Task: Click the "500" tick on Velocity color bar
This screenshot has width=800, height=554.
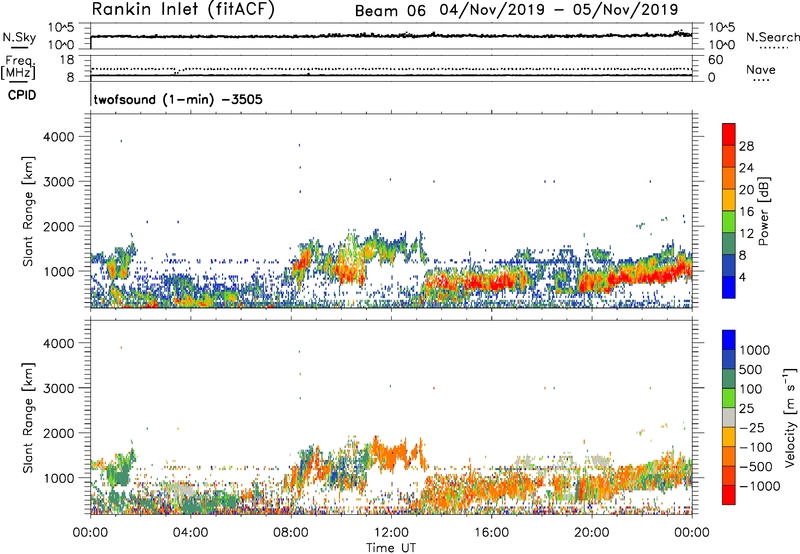Action: (751, 370)
